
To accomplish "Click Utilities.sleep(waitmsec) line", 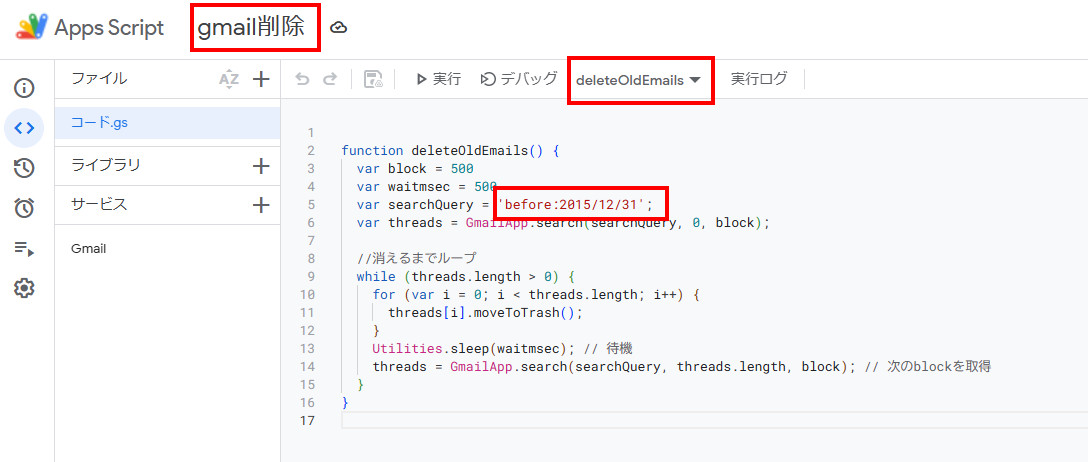I will point(502,348).
